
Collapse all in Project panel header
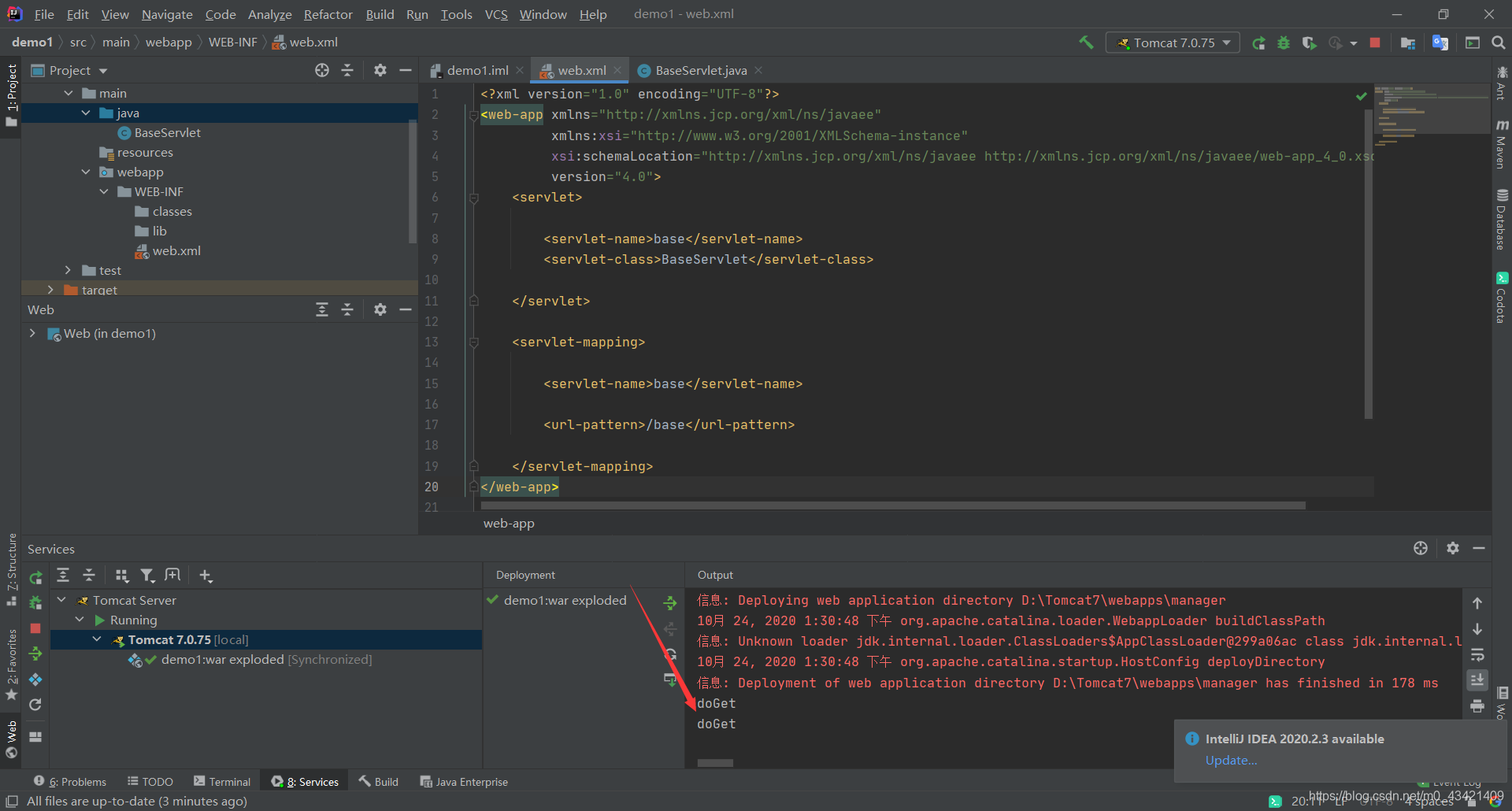pyautogui.click(x=347, y=70)
